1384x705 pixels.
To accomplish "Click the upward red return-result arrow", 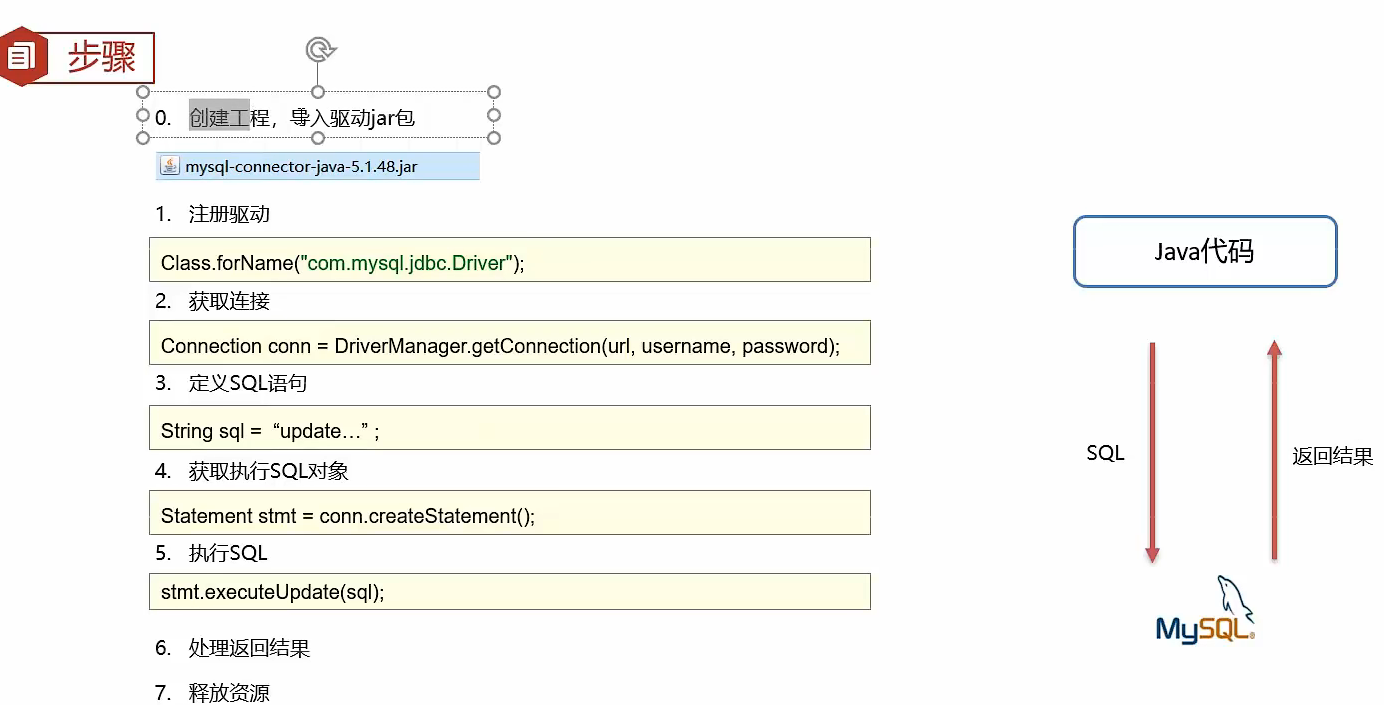I will 1274,450.
